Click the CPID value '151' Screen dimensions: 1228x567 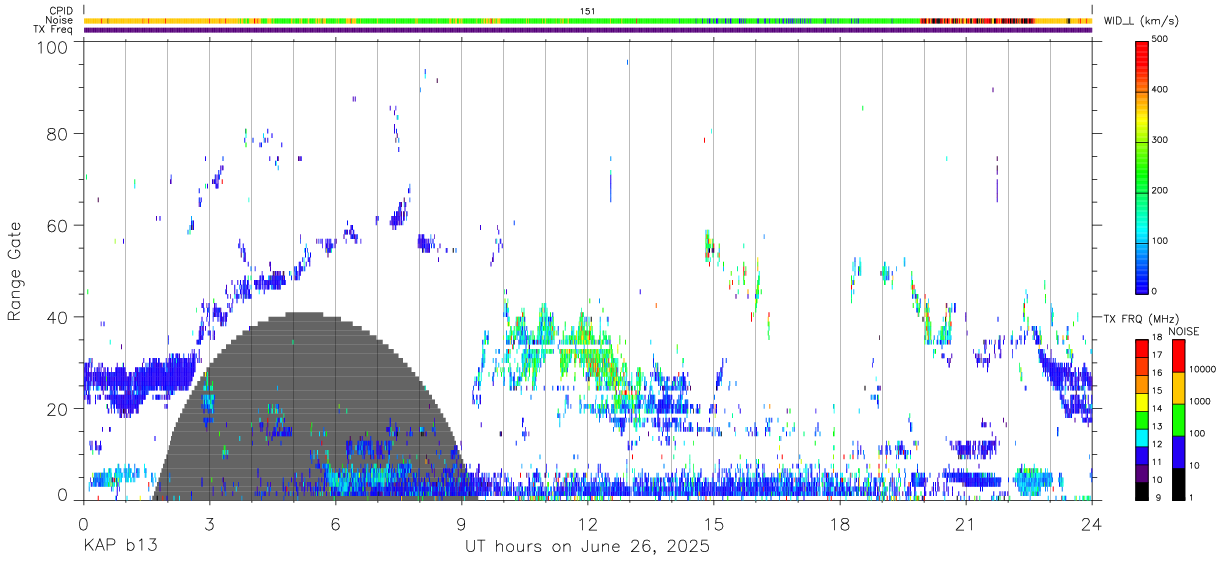587,11
